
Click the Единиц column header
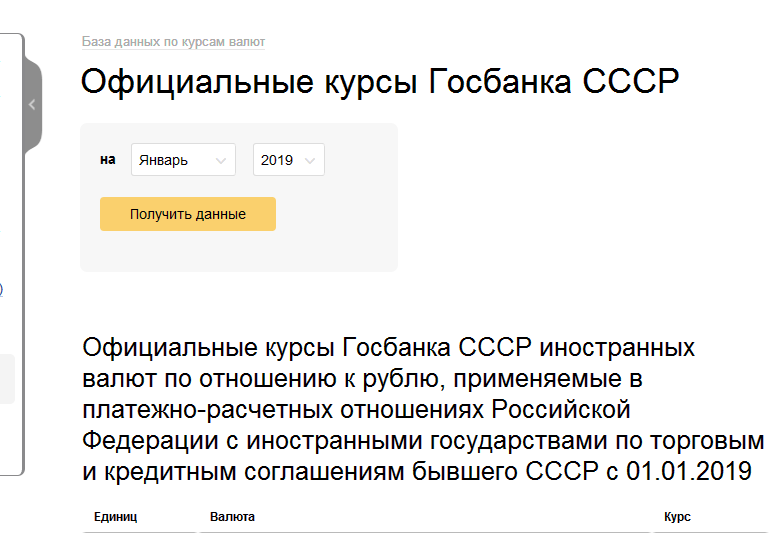pyautogui.click(x=115, y=517)
